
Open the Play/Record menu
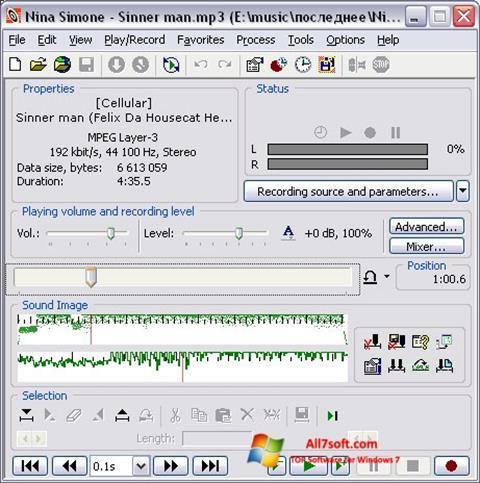tap(135, 40)
